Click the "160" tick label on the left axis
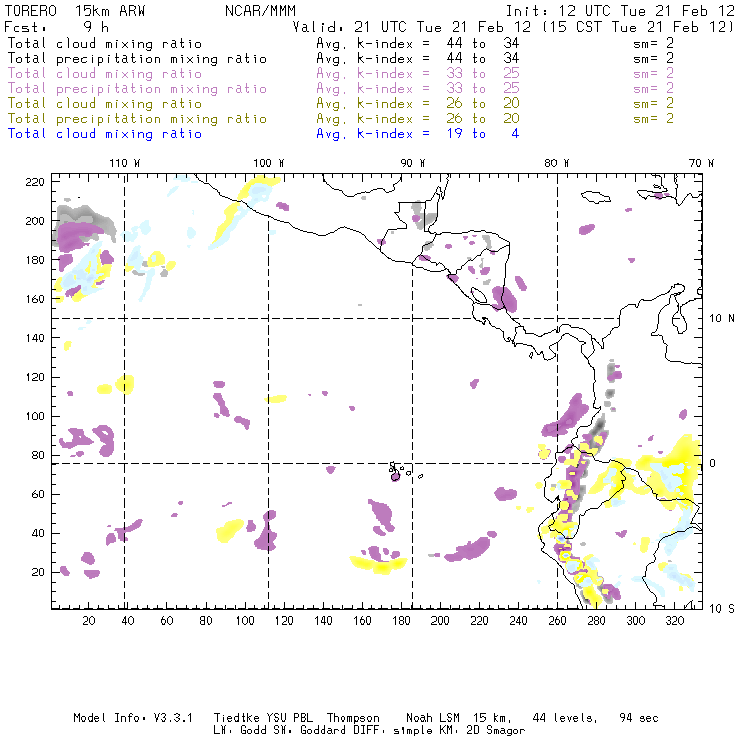Screen dimensions: 740x740 point(35,299)
